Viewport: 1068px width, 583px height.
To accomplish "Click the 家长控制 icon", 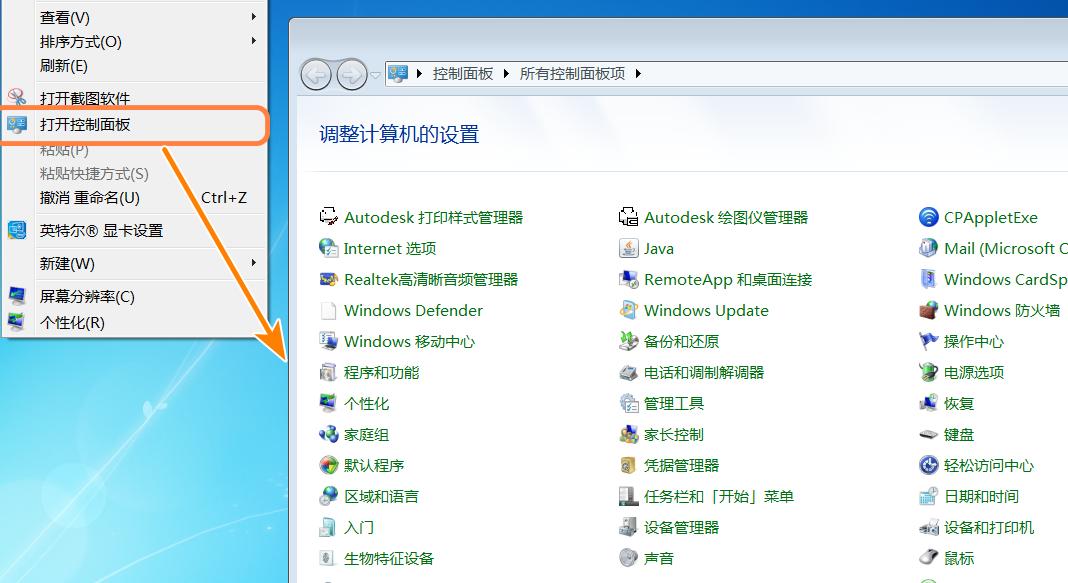I will tap(628, 435).
